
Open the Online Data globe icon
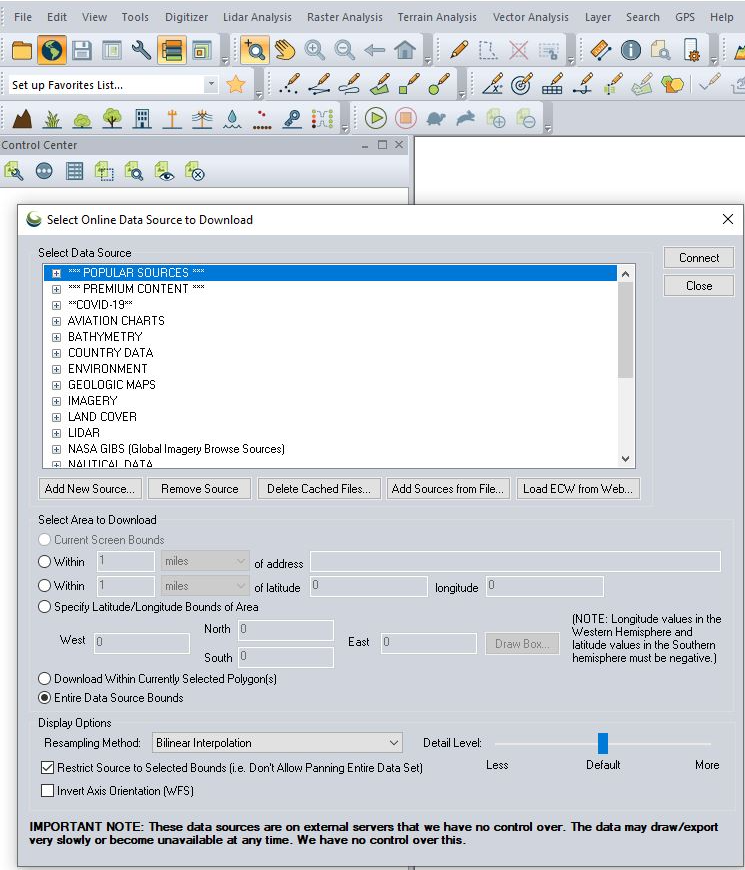(x=52, y=50)
